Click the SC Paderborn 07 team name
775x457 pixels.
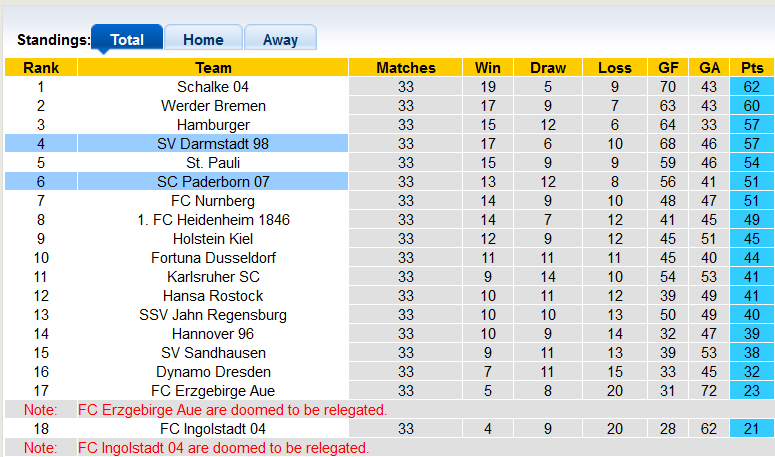[x=213, y=182]
